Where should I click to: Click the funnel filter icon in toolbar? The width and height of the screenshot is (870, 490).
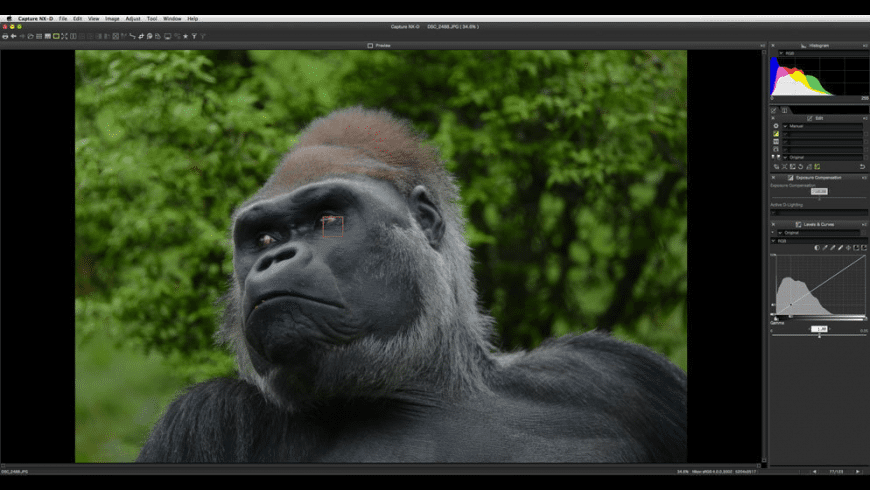click(194, 36)
